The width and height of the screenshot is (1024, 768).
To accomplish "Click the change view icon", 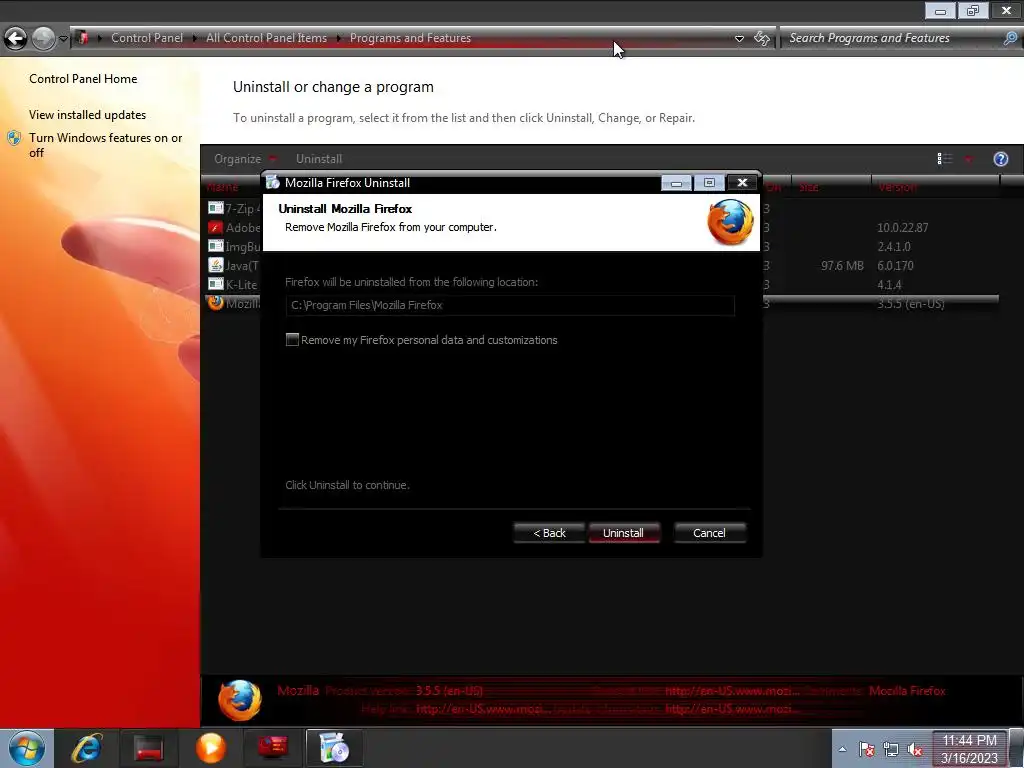I will pos(944,159).
